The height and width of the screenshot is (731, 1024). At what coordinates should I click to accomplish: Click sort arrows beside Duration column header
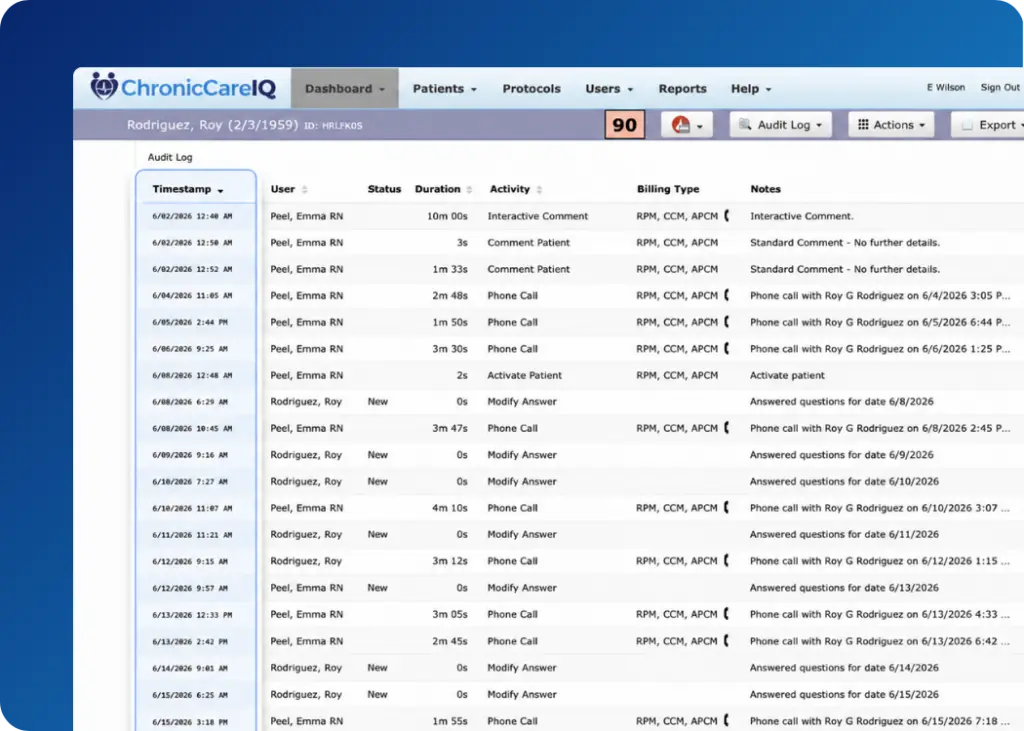pos(470,189)
